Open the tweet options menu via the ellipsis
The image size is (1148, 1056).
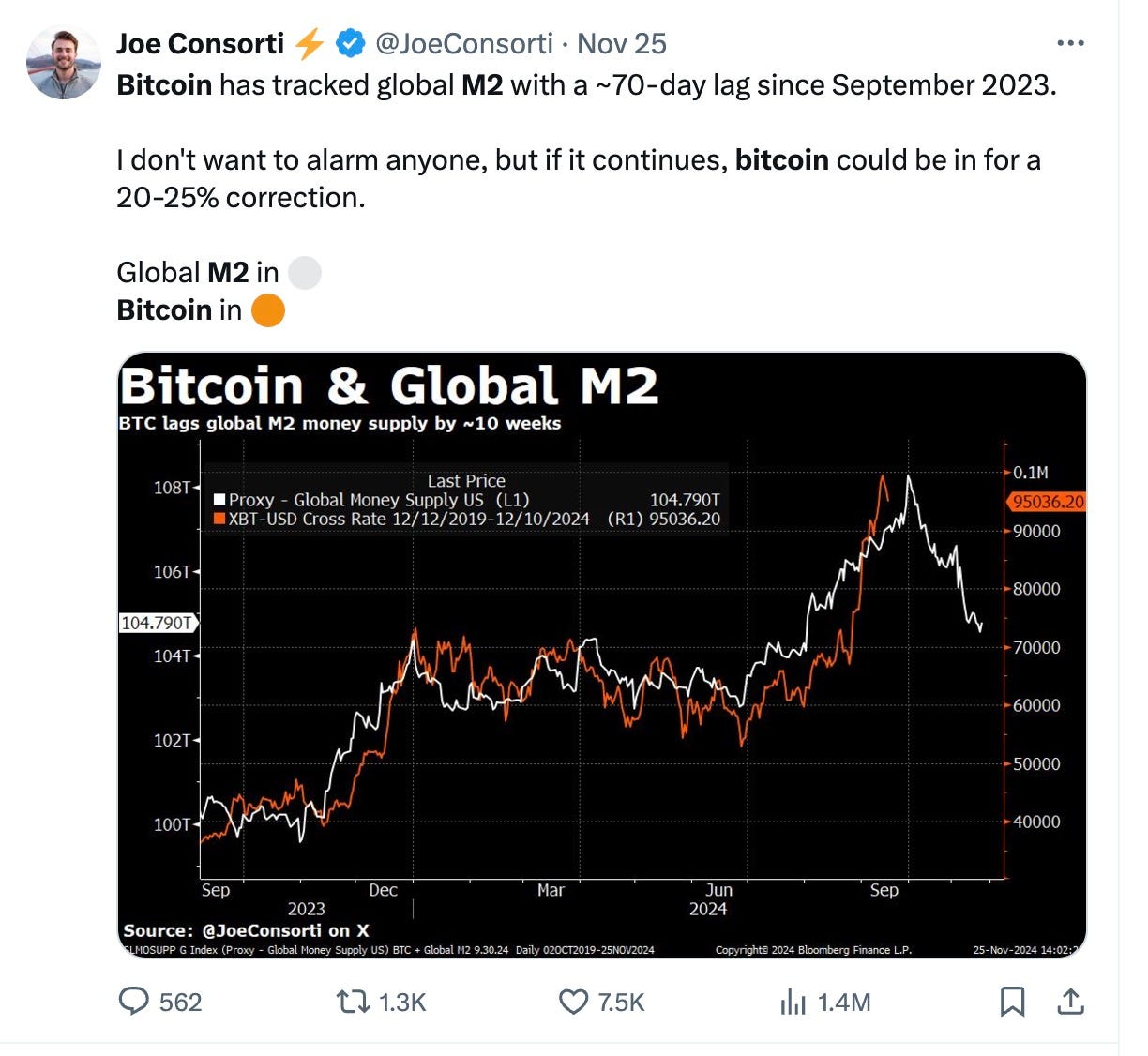pyautogui.click(x=1073, y=42)
